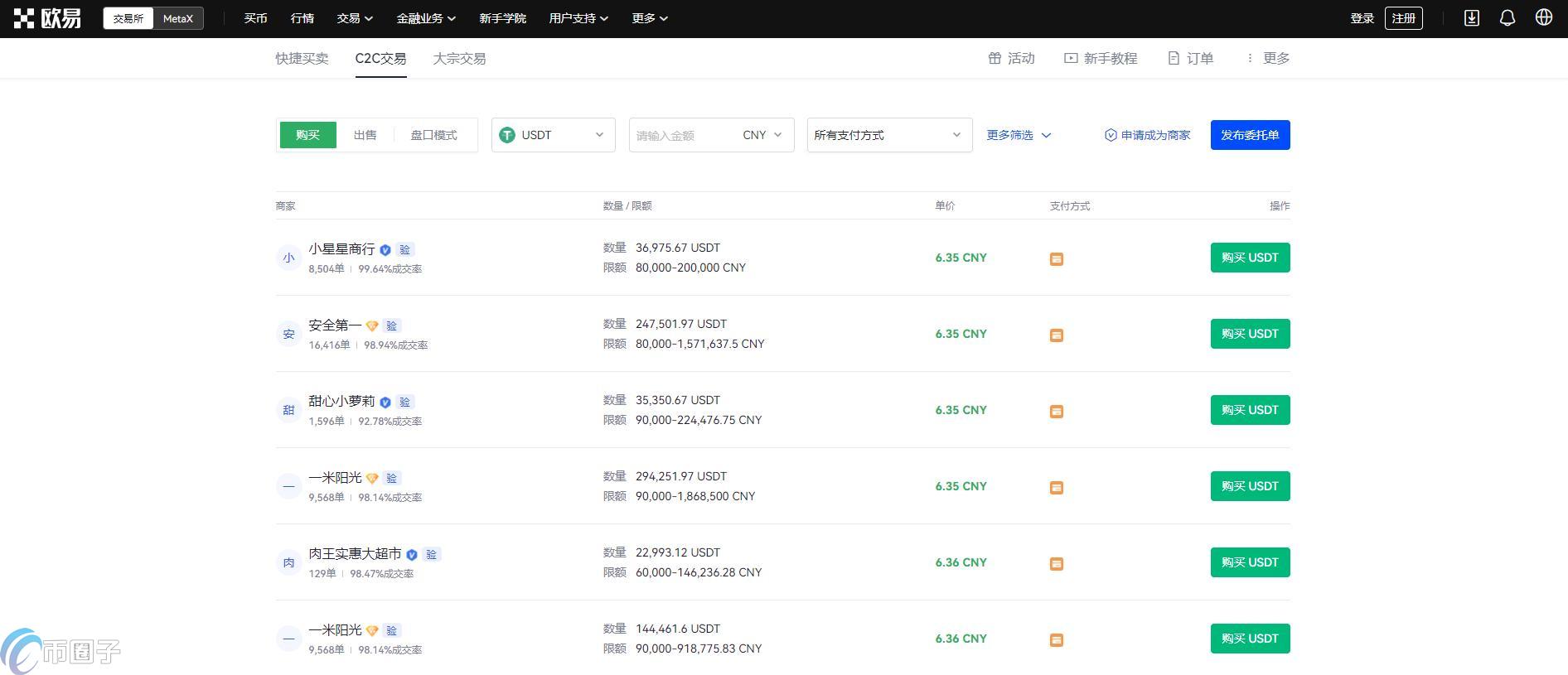Click the 验 tag beside 甜心小萝莉
This screenshot has width=1568, height=675.
(405, 402)
